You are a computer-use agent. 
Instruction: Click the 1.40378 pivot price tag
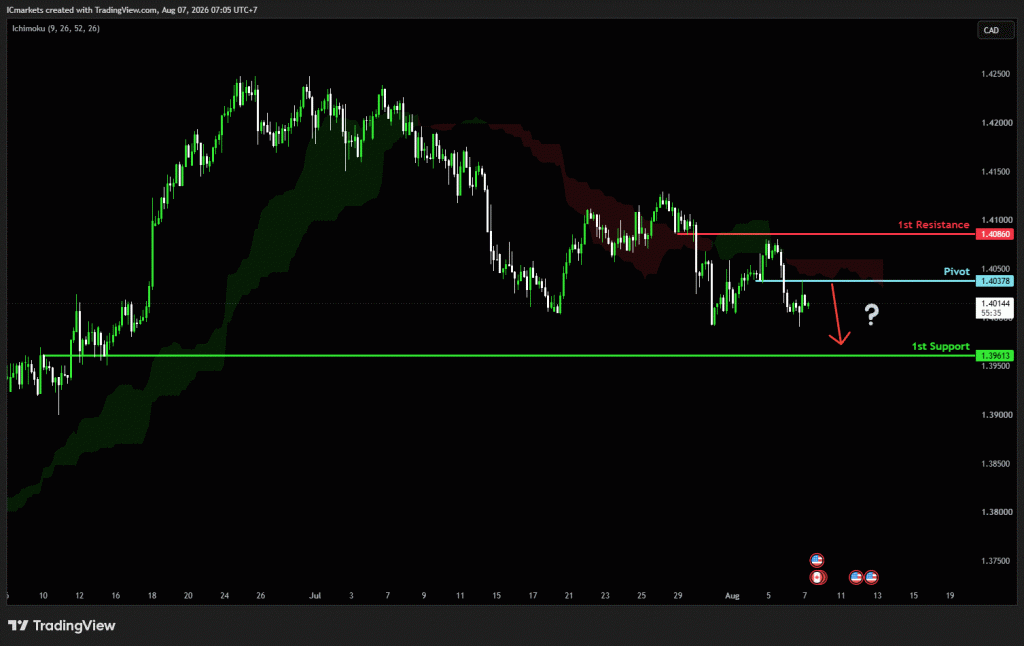pyautogui.click(x=995, y=281)
